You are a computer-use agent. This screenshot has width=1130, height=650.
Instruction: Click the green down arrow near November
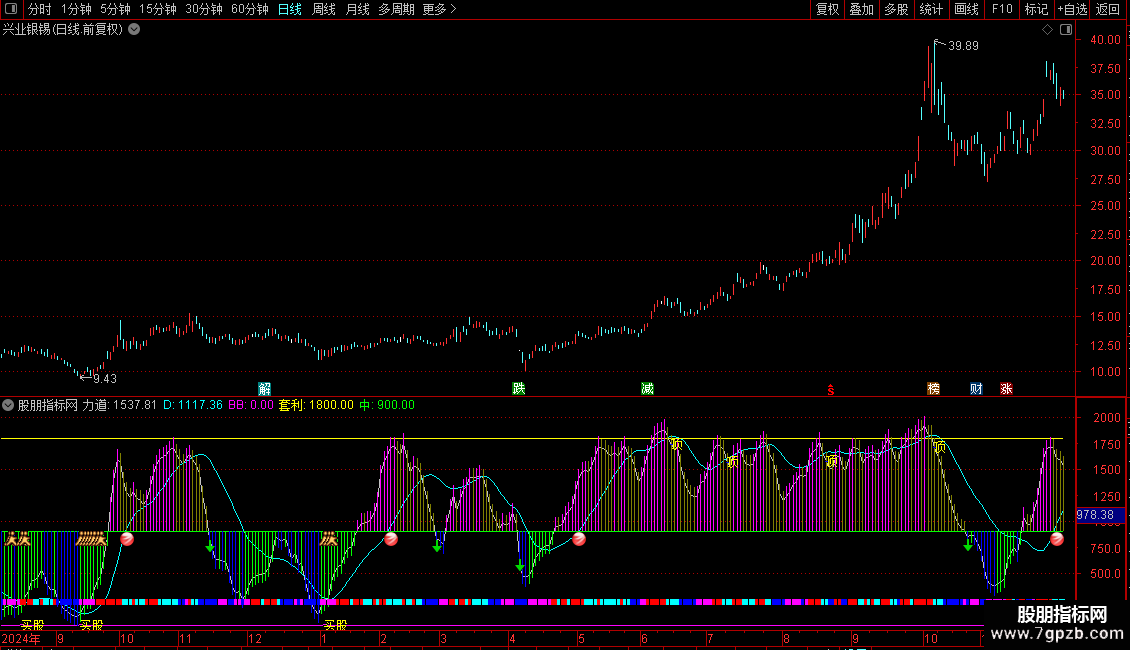[210, 548]
